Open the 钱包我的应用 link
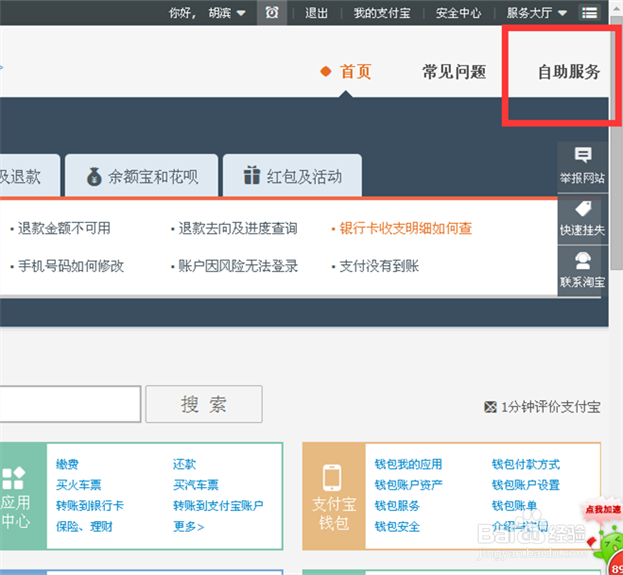 tap(408, 464)
